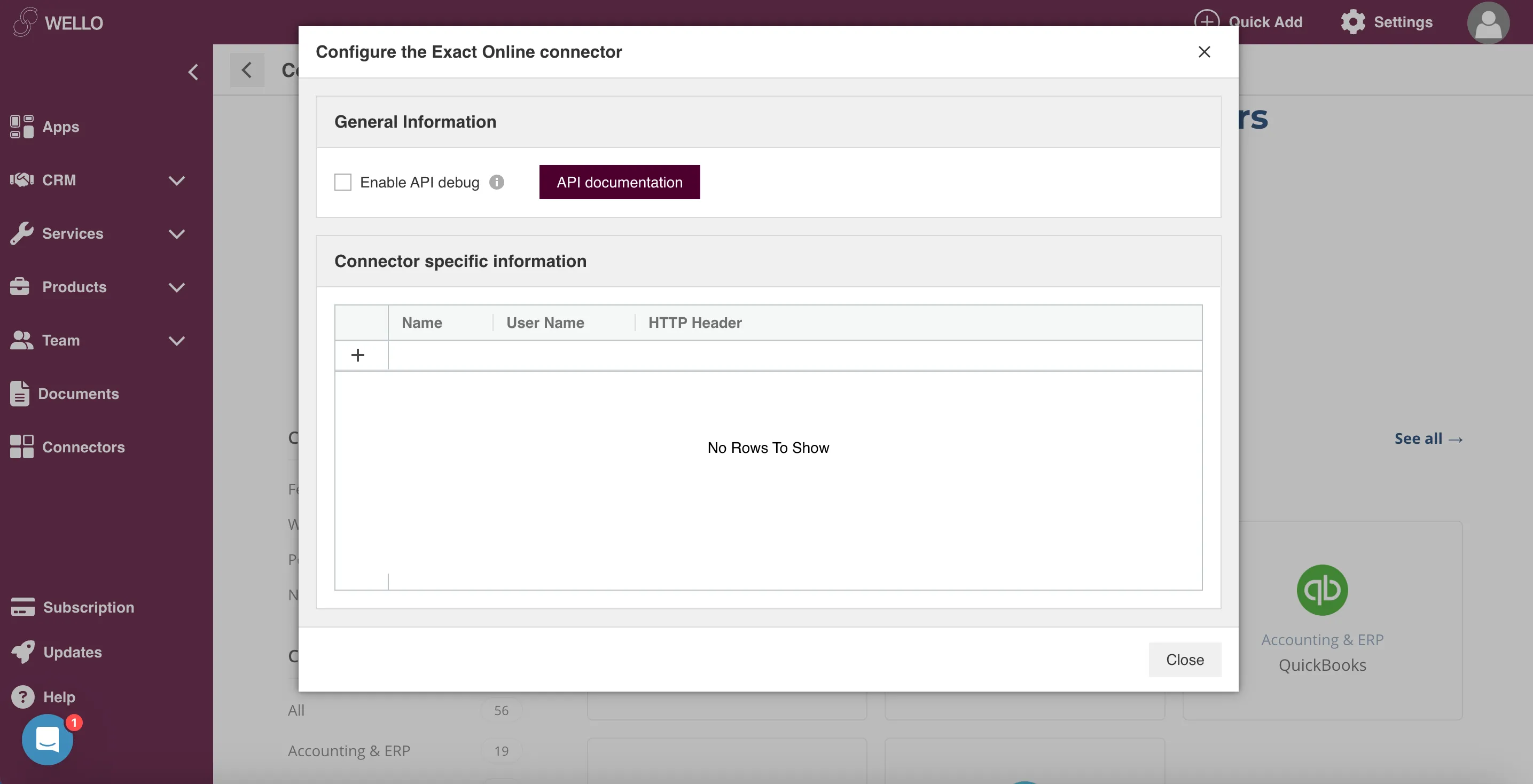Open Documents in the sidebar
This screenshot has height=784, width=1533.
(79, 393)
